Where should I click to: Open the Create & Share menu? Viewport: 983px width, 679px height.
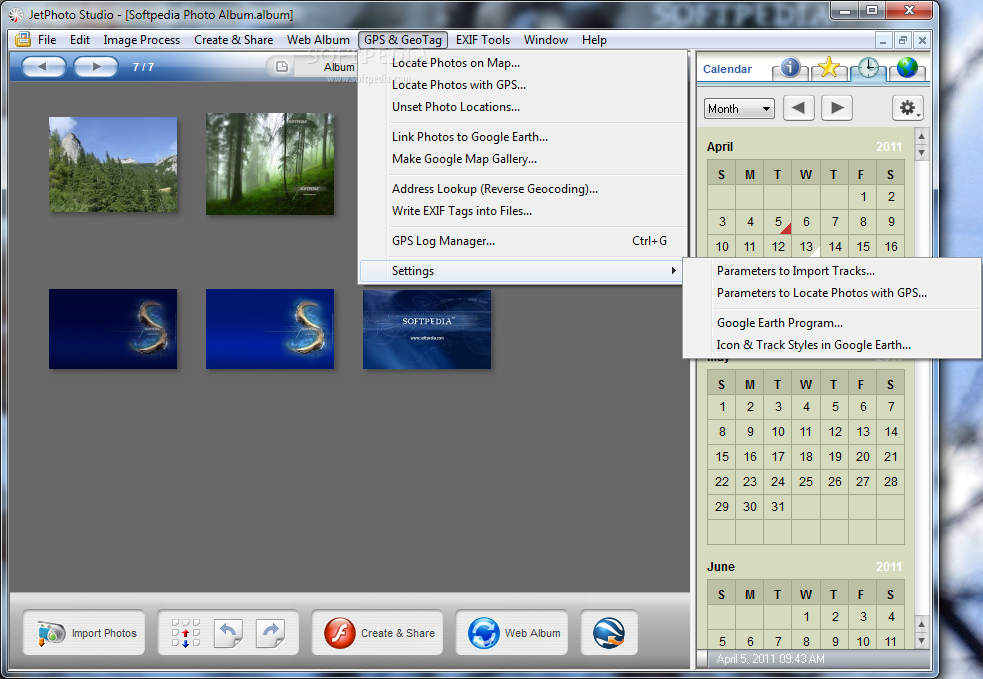coord(233,39)
